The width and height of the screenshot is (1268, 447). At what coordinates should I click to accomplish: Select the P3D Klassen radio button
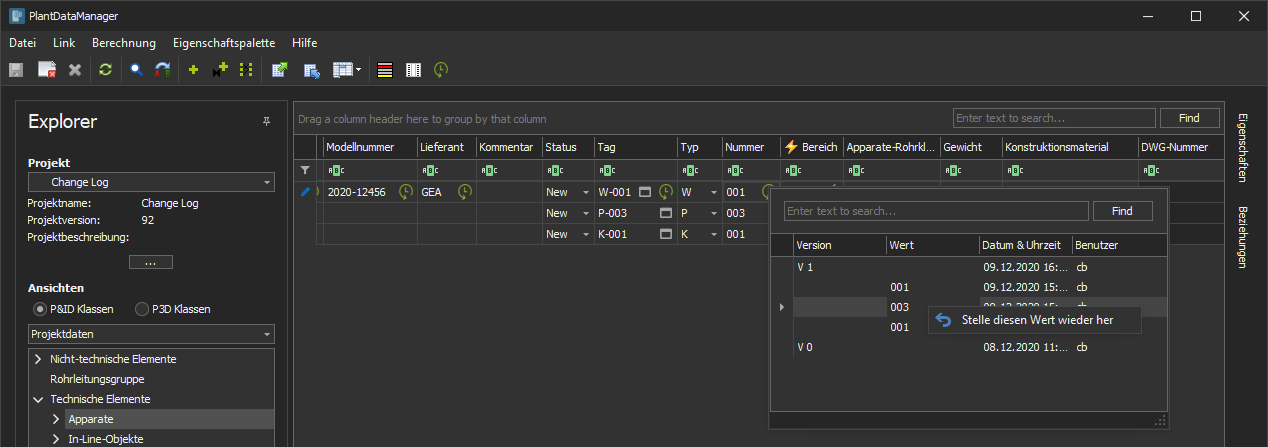(141, 309)
